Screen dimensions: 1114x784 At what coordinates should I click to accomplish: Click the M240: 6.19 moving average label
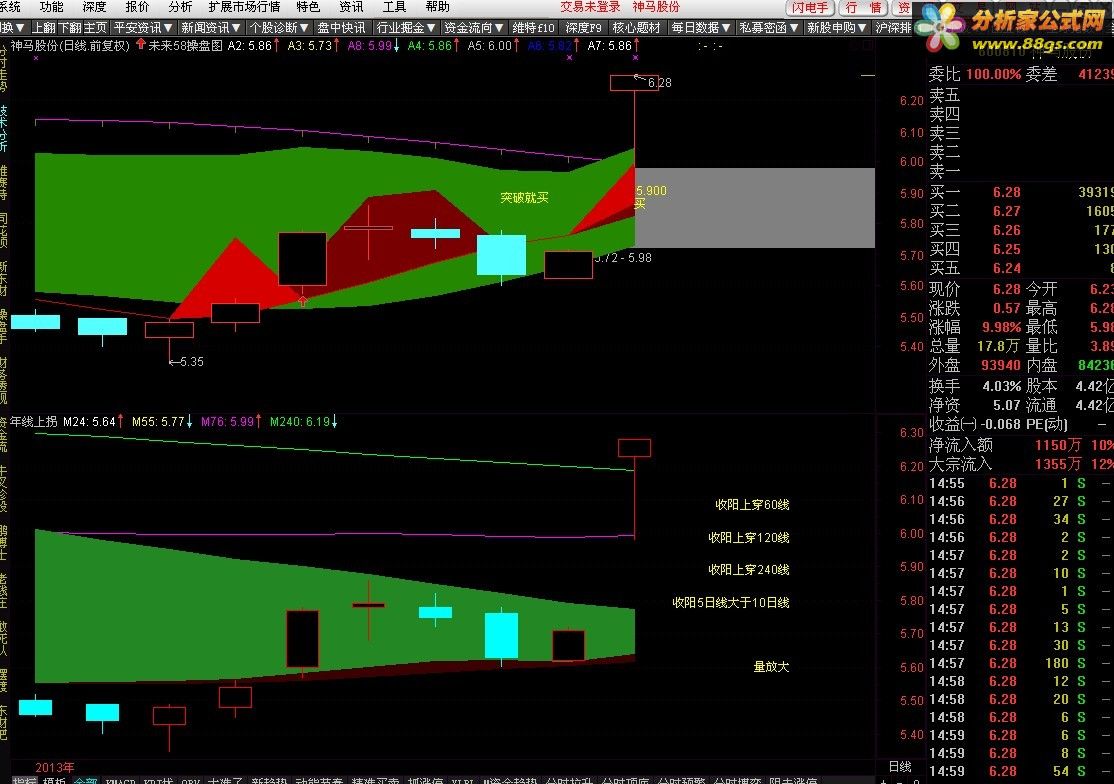pyautogui.click(x=303, y=422)
